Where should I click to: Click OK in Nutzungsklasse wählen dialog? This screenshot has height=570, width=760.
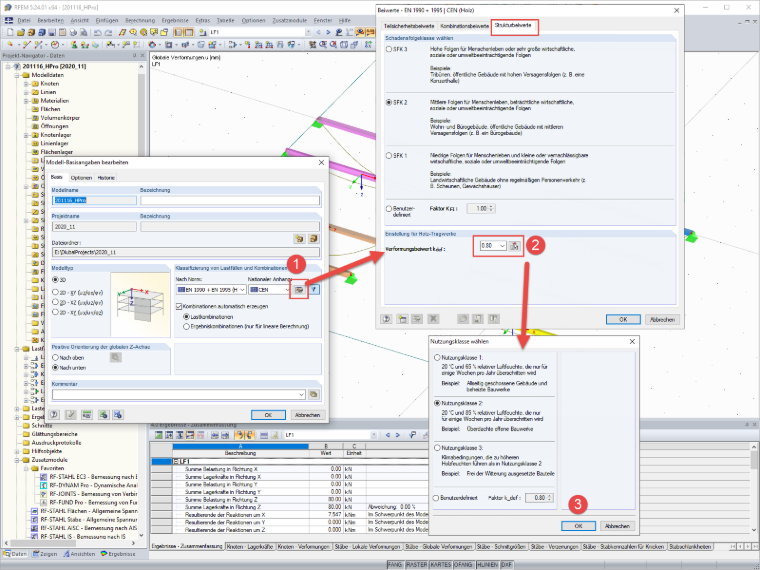[578, 526]
